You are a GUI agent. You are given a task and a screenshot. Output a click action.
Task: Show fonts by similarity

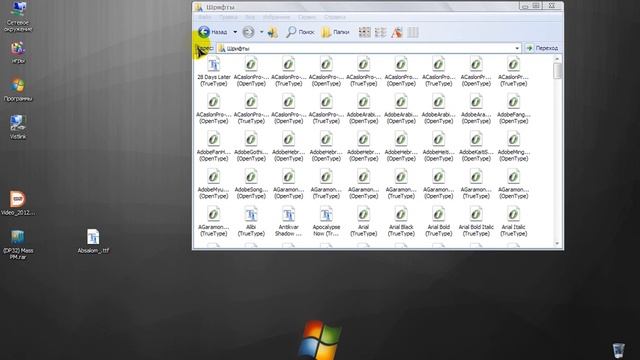(397, 32)
